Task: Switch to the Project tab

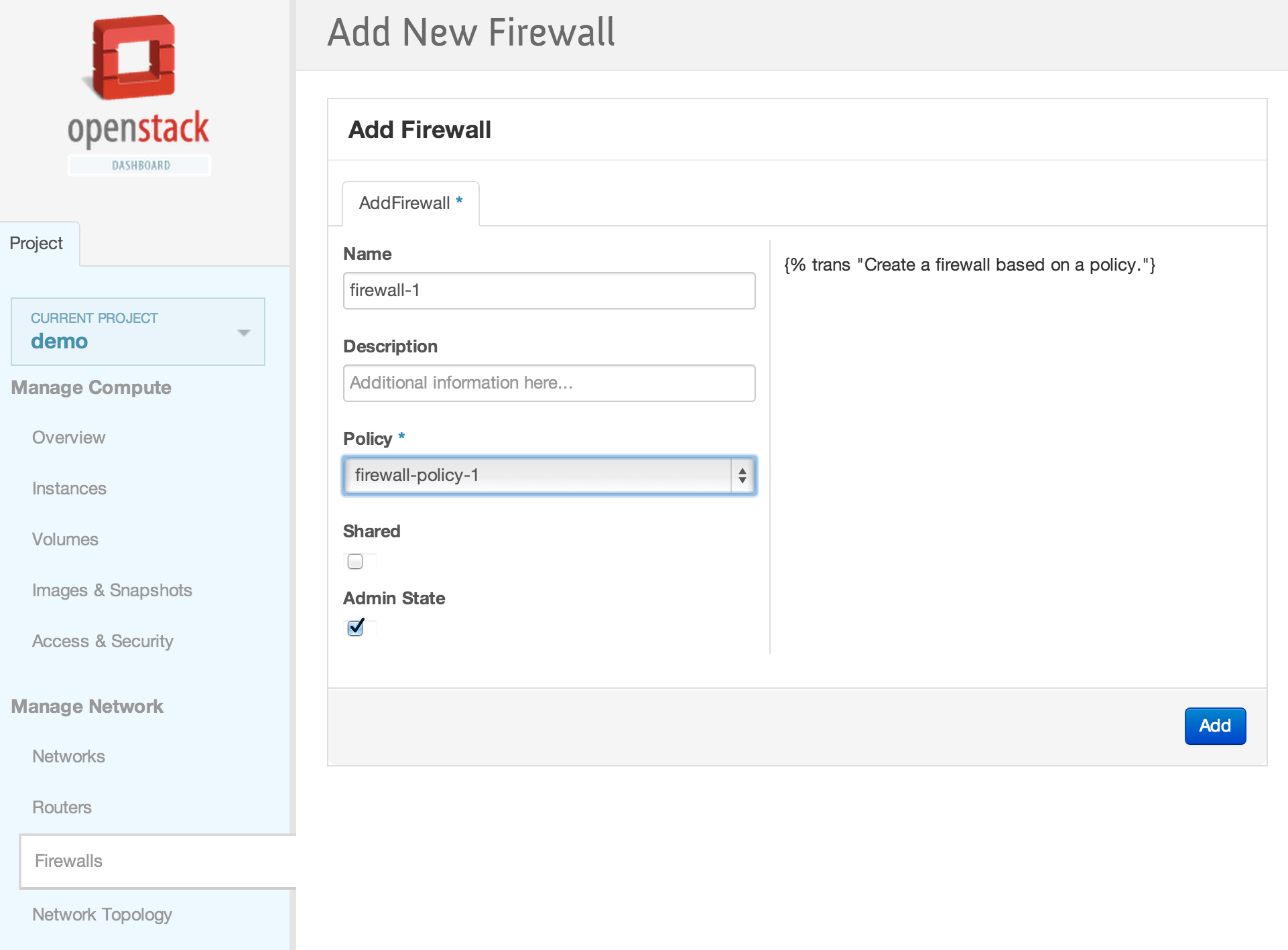Action: [x=37, y=243]
